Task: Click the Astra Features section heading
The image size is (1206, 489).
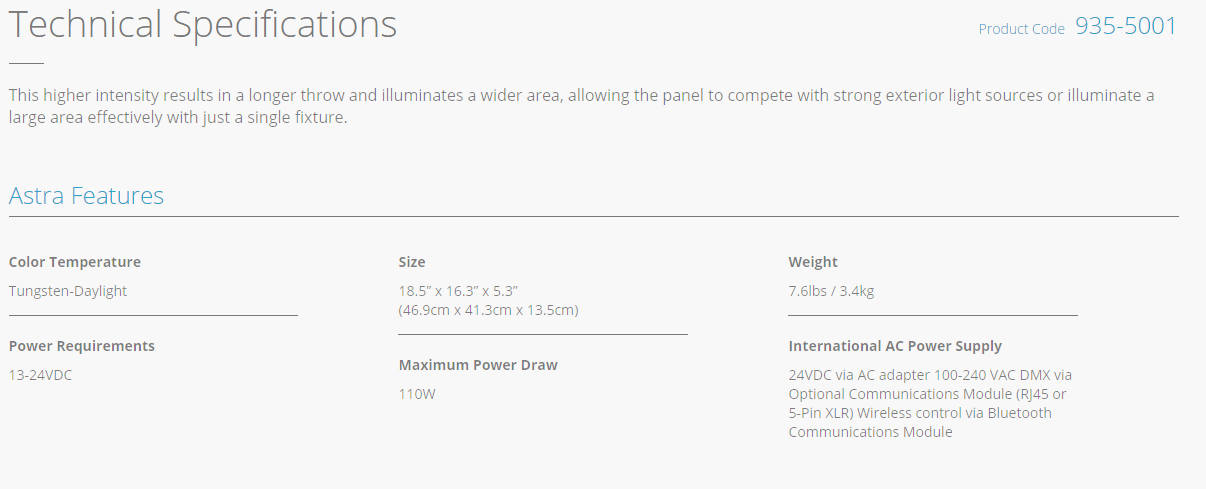Action: pyautogui.click(x=86, y=195)
